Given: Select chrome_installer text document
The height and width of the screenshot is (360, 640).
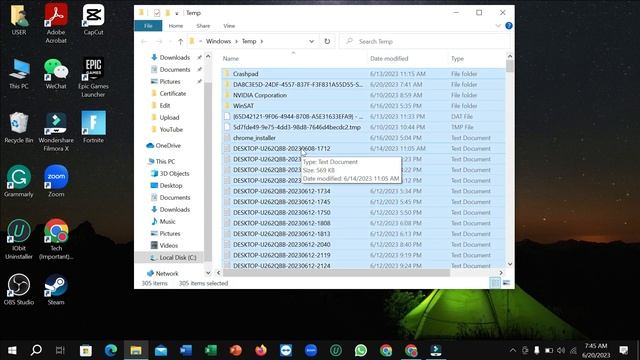Looking at the screenshot, I should click(x=254, y=138).
